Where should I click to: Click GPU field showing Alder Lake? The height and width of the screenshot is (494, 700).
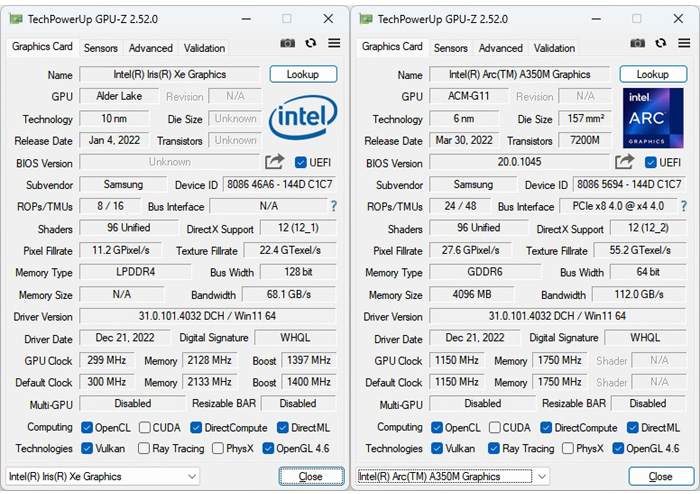click(x=119, y=96)
